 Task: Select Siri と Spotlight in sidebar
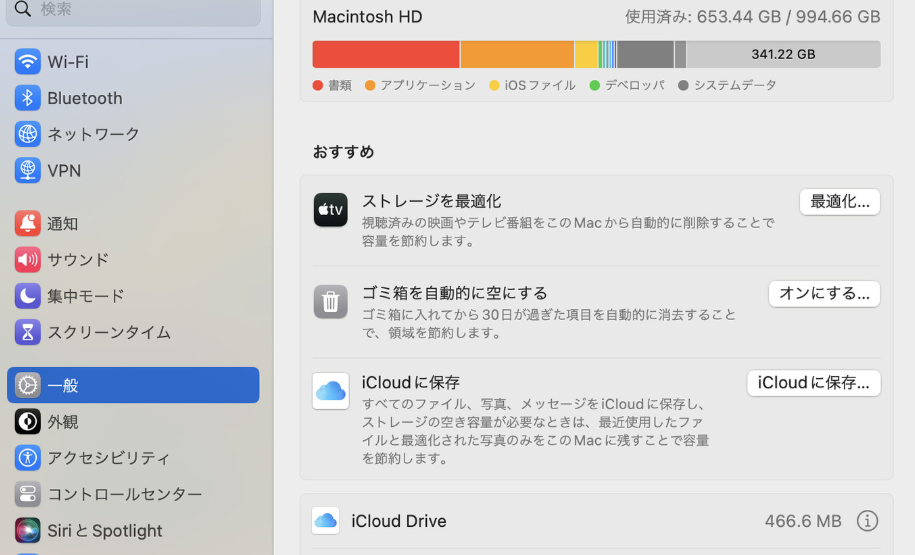[133, 530]
